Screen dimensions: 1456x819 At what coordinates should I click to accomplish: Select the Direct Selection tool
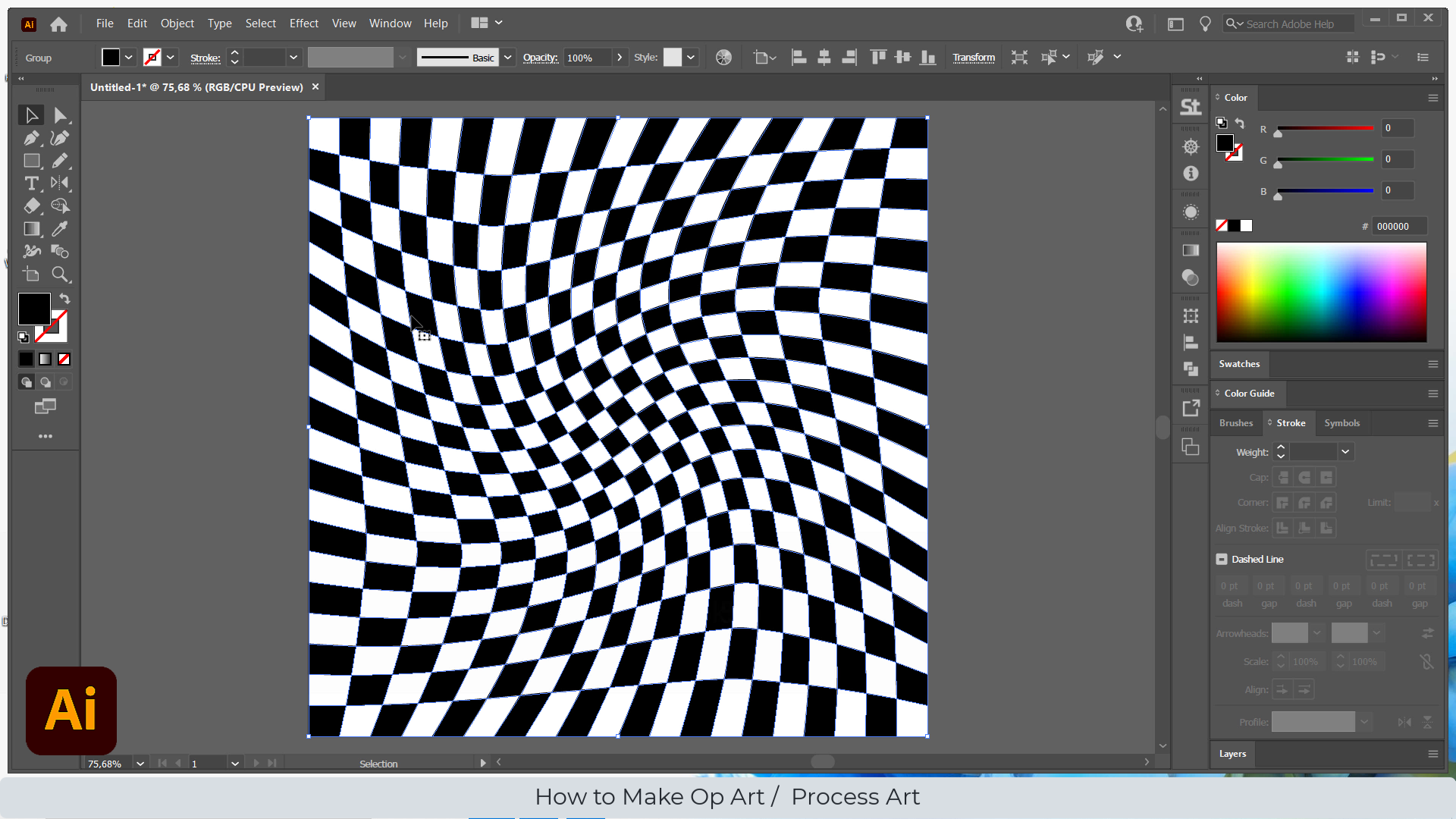tap(60, 115)
